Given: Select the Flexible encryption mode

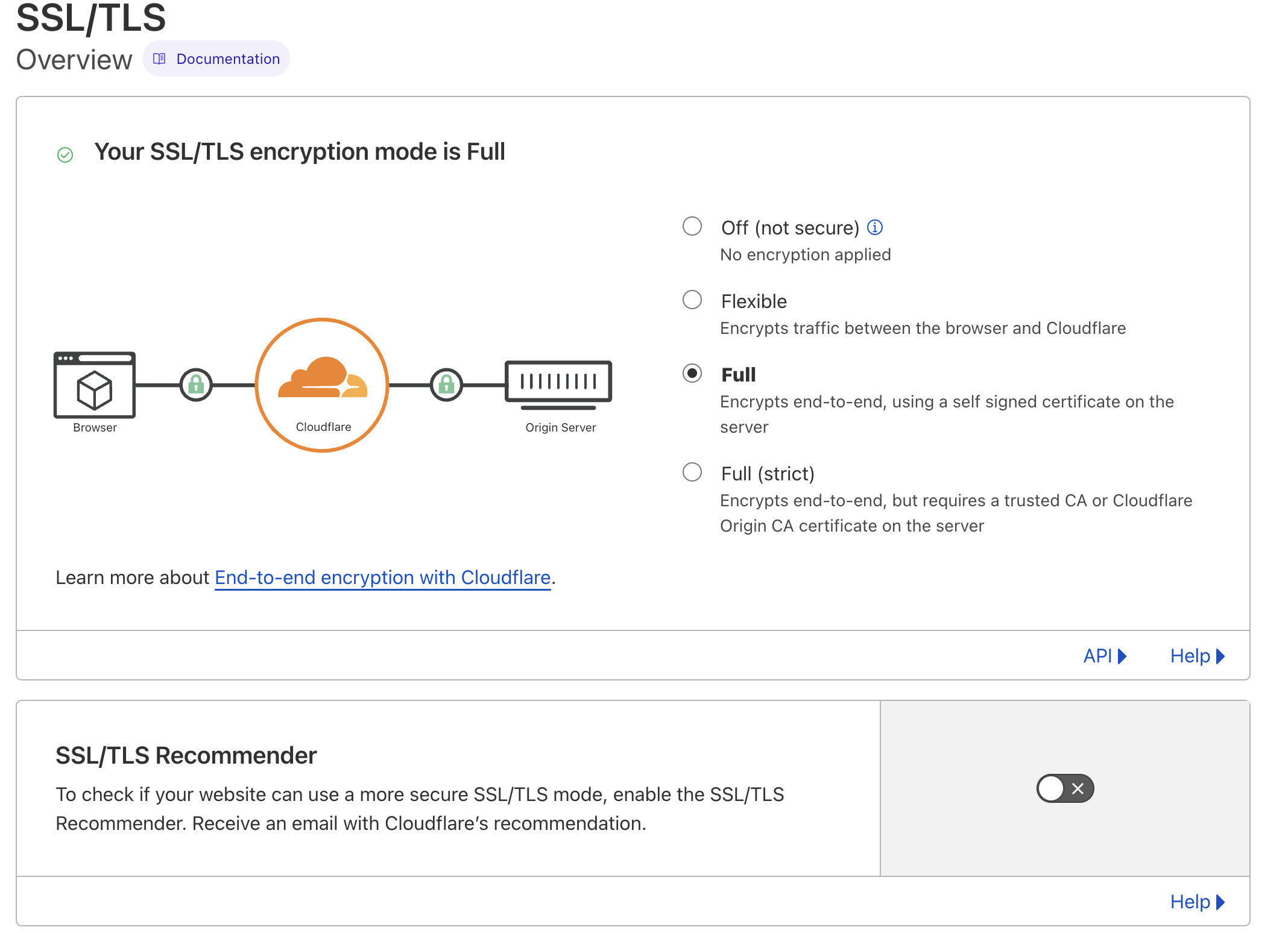Looking at the screenshot, I should pos(692,300).
